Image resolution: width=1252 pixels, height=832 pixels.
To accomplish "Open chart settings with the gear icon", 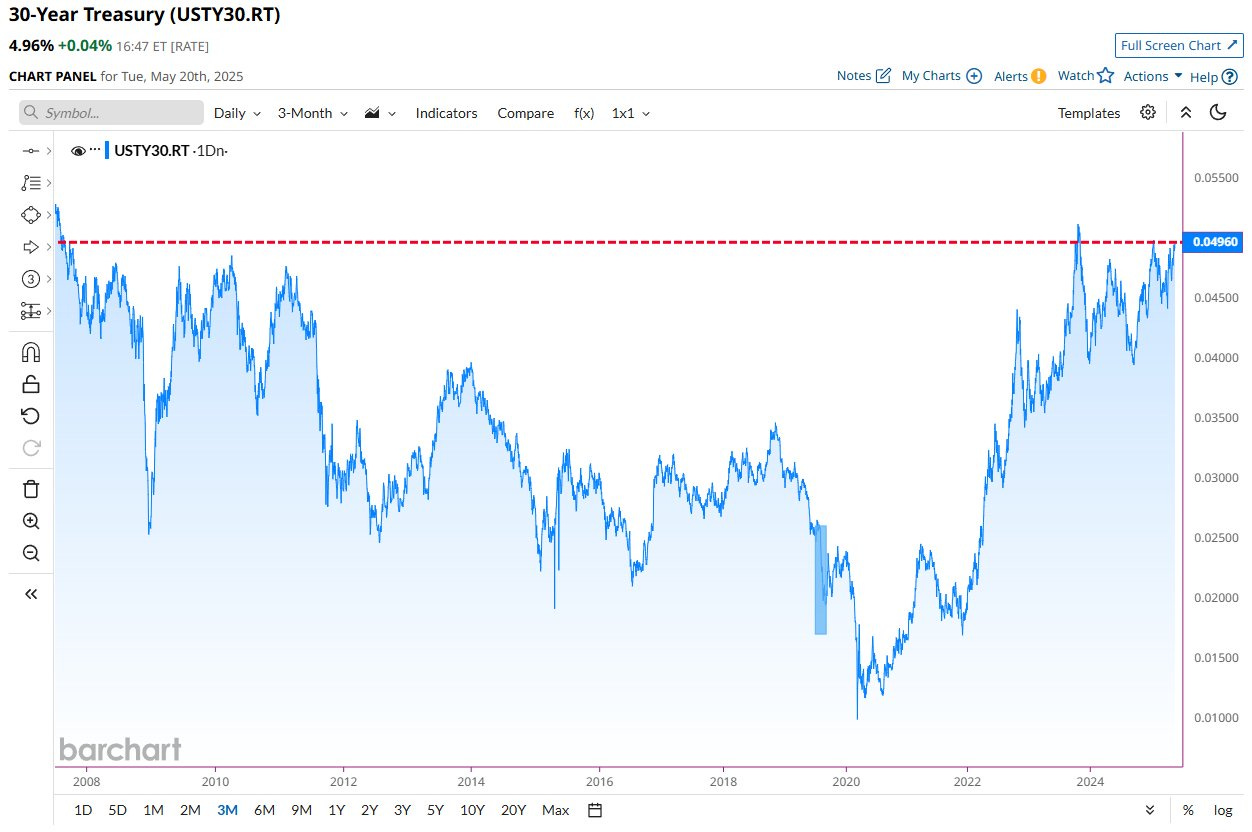I will pos(1149,113).
